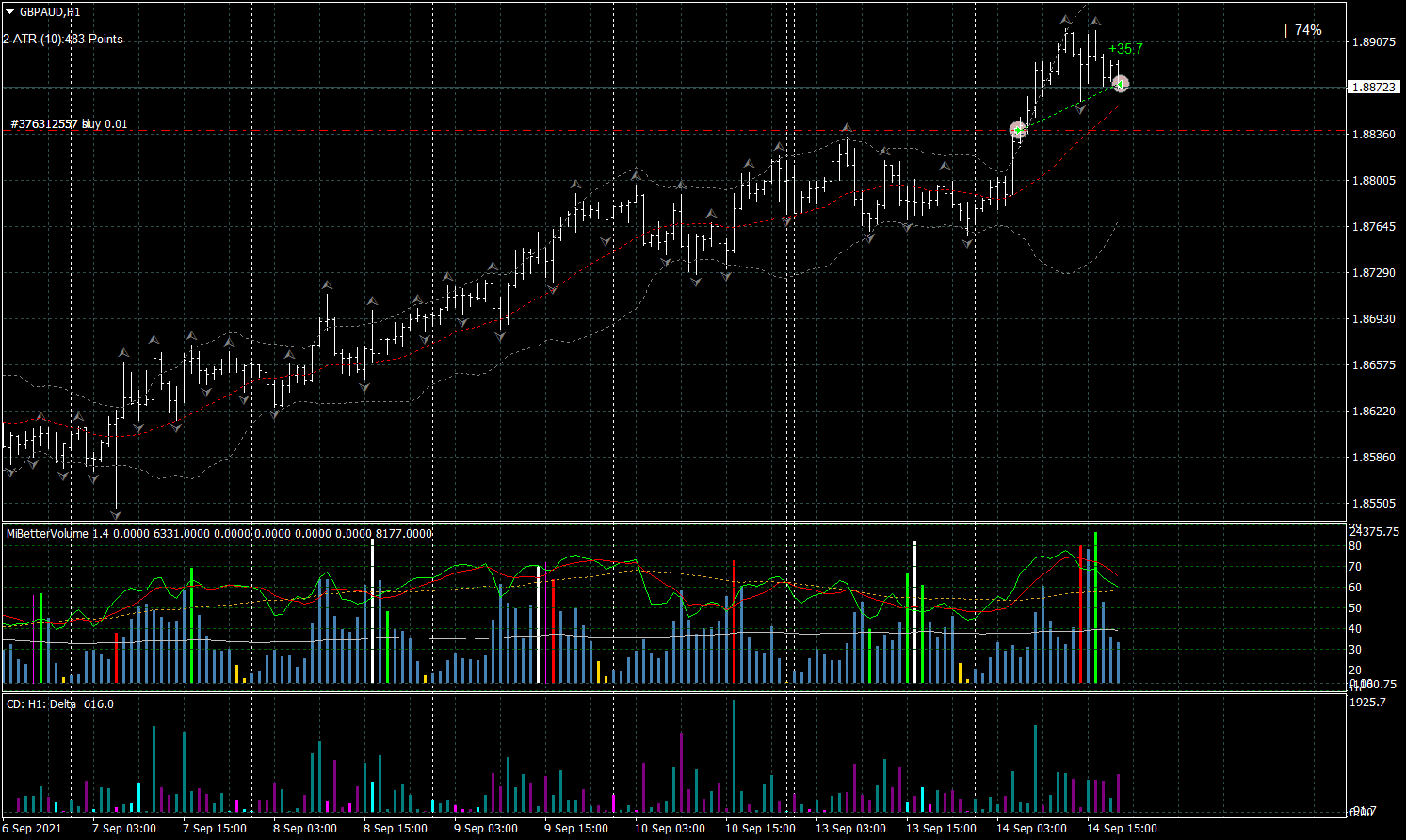Click the "9 Sep 03:00" time axis label
The height and width of the screenshot is (840, 1406).
[486, 829]
